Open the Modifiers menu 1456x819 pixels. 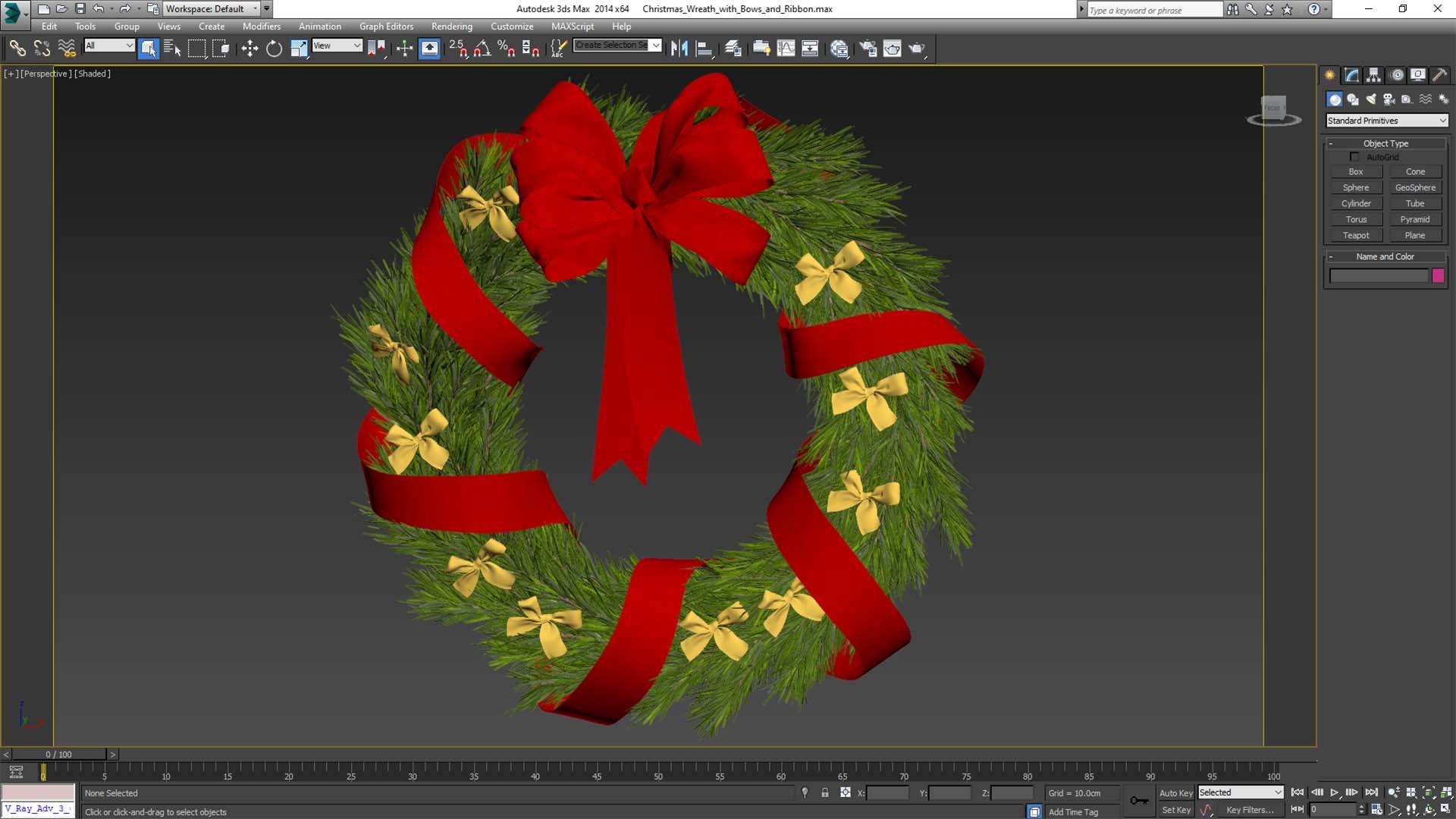tap(262, 27)
